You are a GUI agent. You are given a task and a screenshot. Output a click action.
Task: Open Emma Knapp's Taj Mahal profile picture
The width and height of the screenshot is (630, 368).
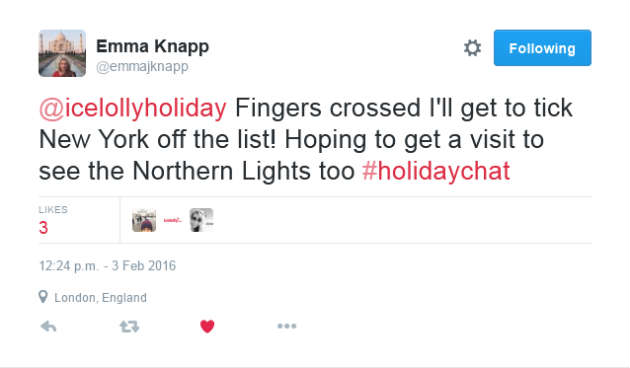point(62,53)
